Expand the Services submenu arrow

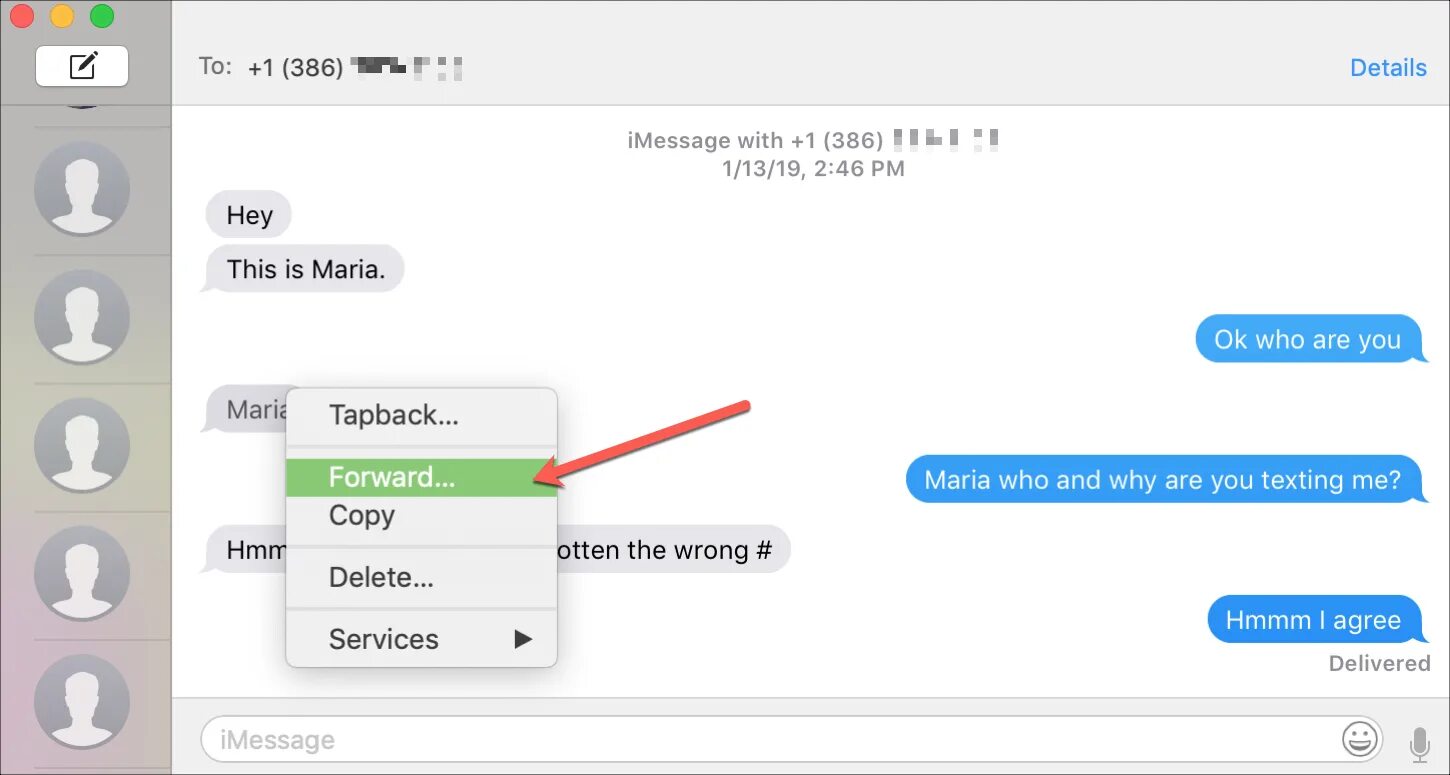pyautogui.click(x=523, y=639)
